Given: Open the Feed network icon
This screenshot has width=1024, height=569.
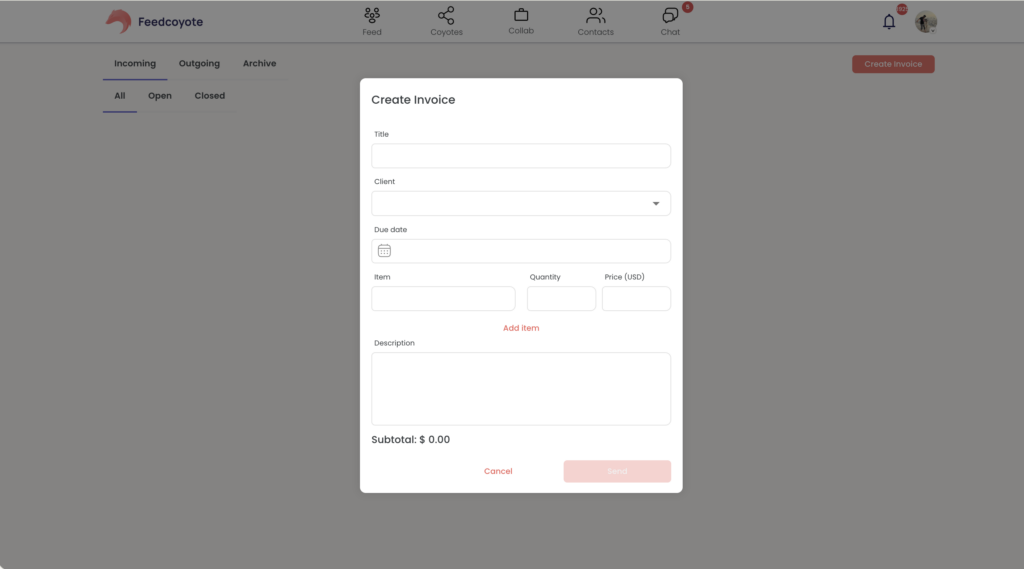Looking at the screenshot, I should coord(372,16).
